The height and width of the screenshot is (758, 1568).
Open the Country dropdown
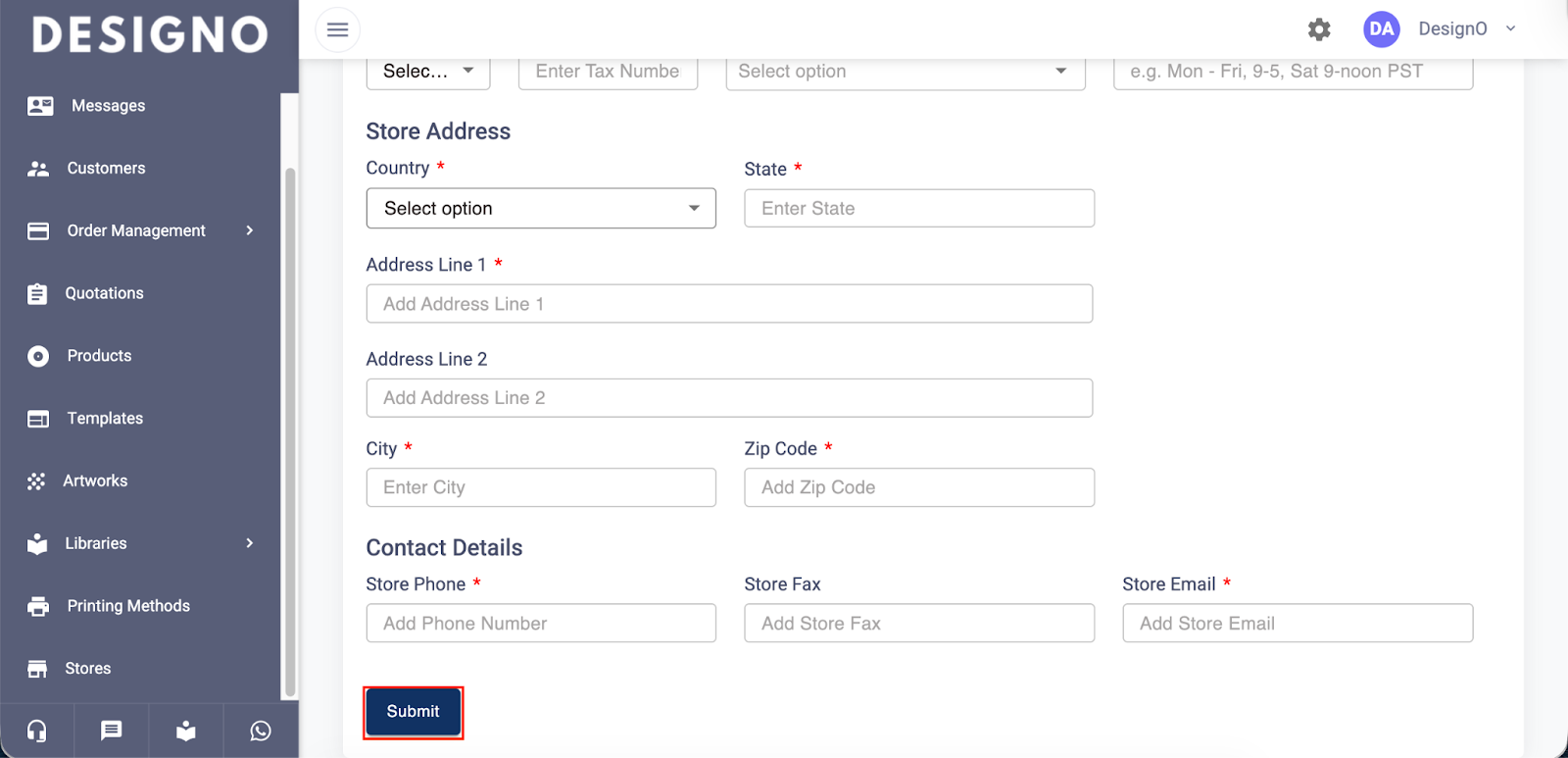541,209
